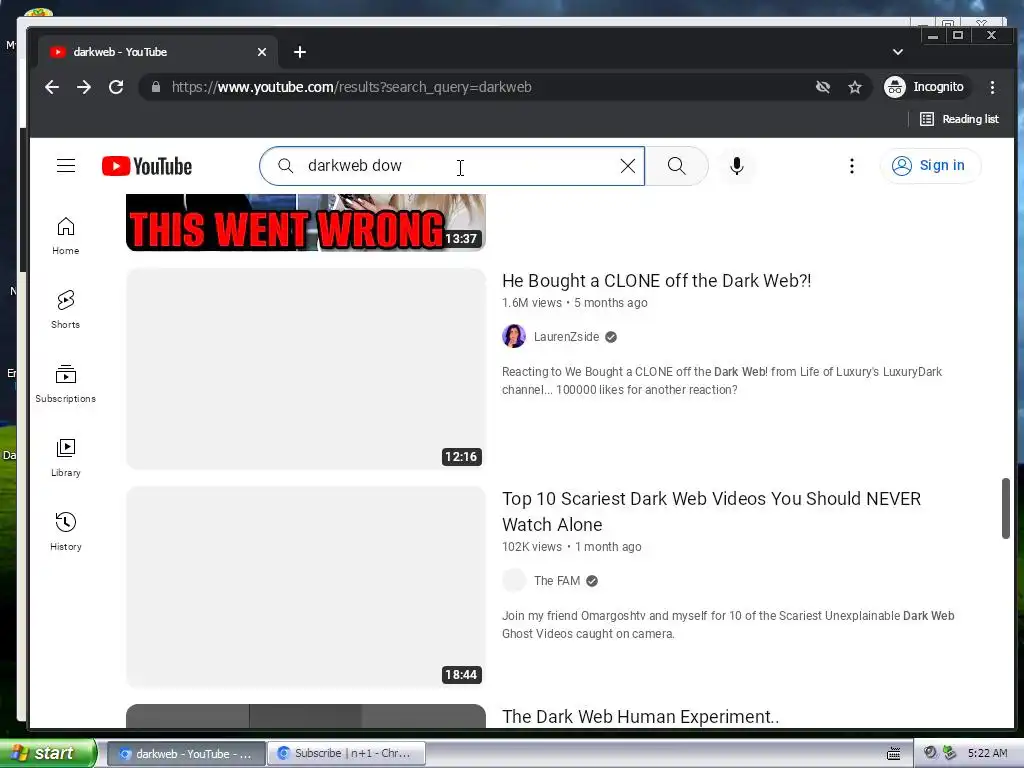Open The FAM channel link

point(556,581)
